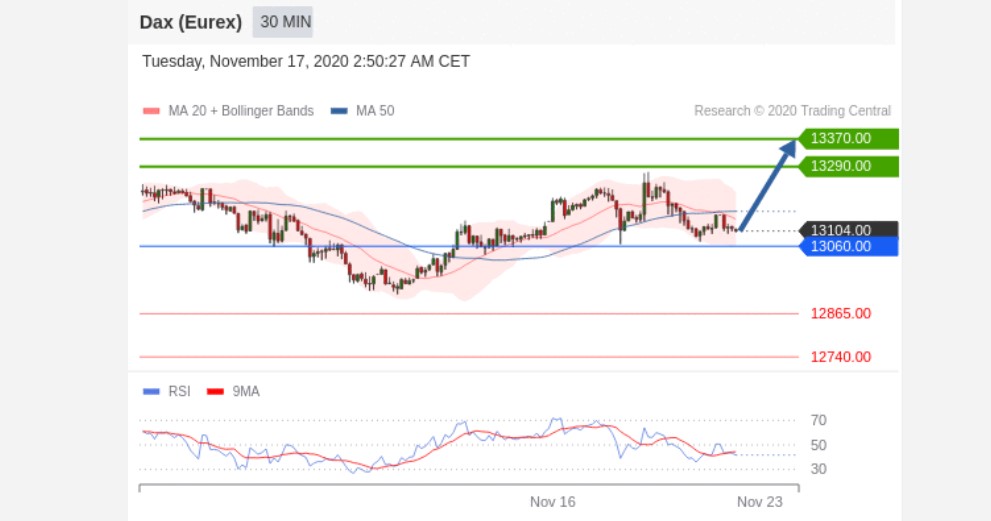The width and height of the screenshot is (991, 521).
Task: Click the 9MA legend label
Action: coord(246,391)
